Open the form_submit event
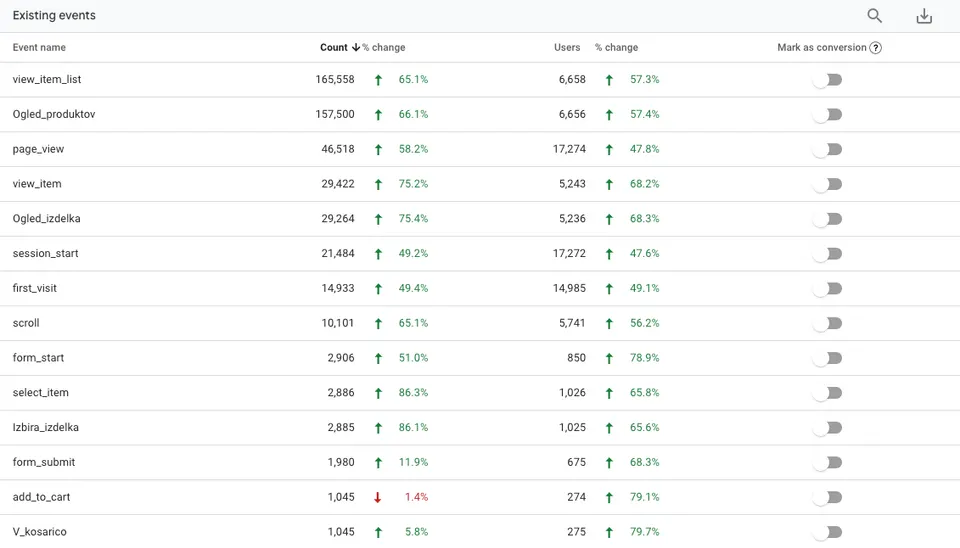Screen dimensions: 960x548 pos(43,462)
